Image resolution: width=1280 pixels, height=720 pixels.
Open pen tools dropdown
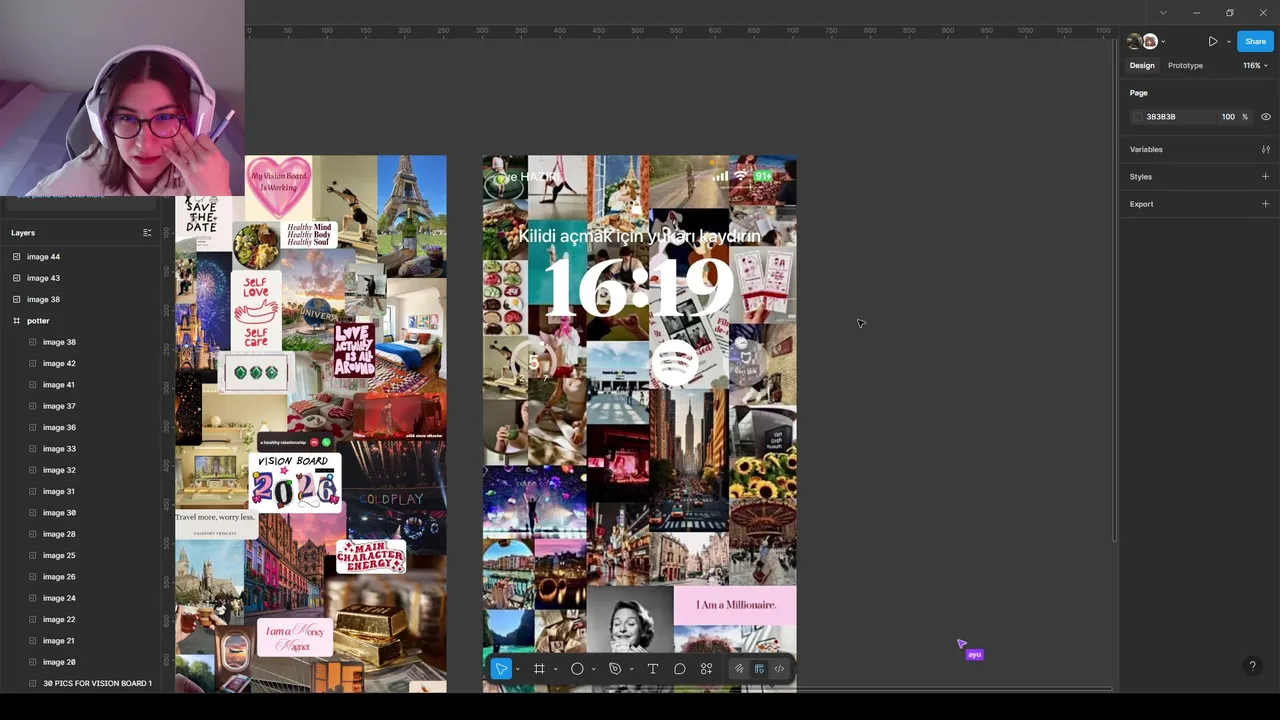631,670
